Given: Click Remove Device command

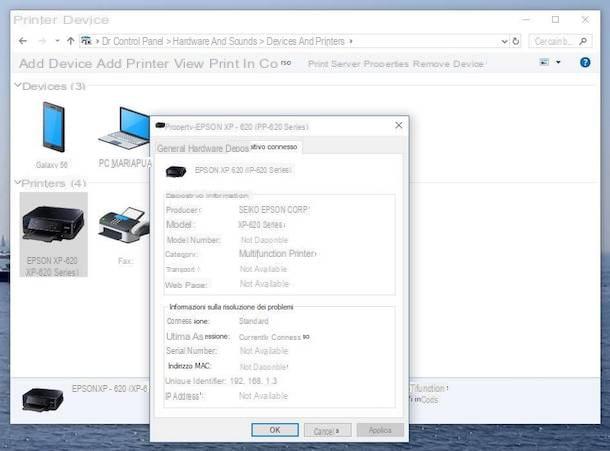Looking at the screenshot, I should coord(448,64).
